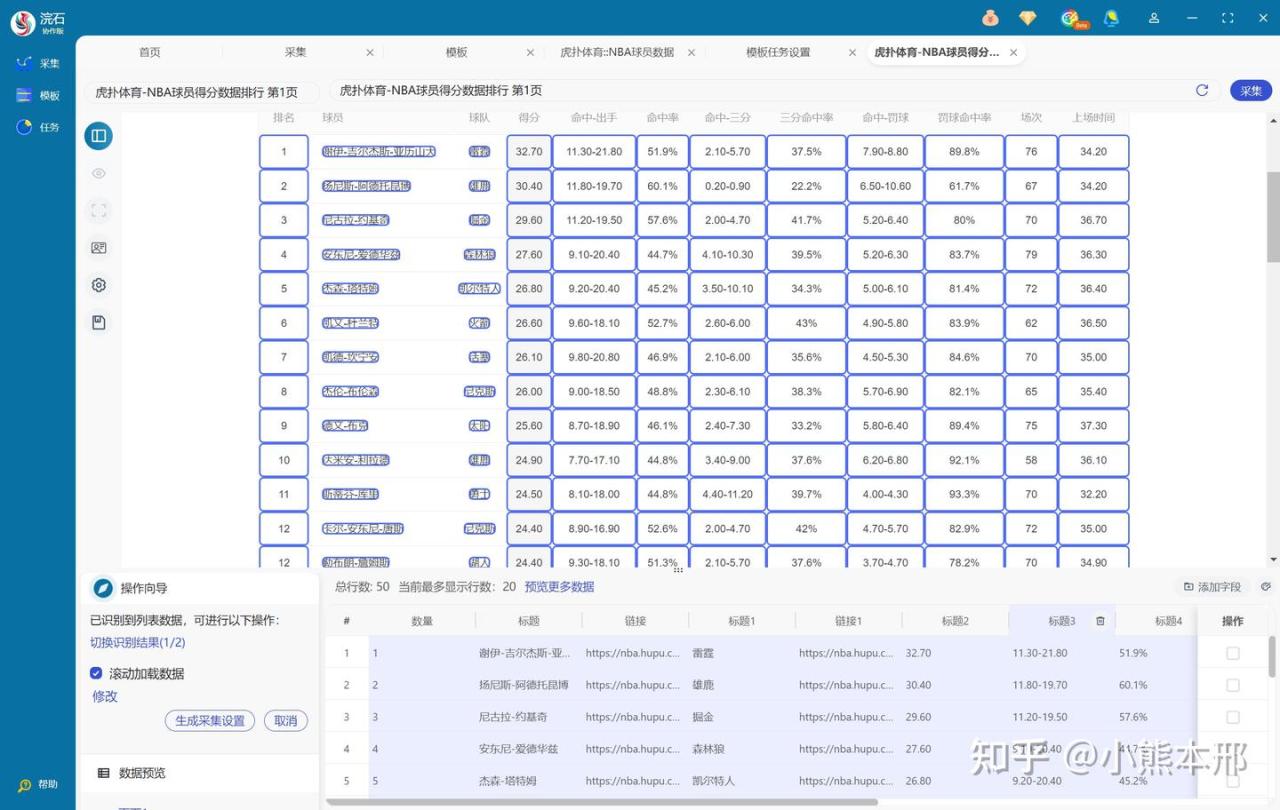Switch to the 首页 tab
The image size is (1280, 810).
(149, 52)
